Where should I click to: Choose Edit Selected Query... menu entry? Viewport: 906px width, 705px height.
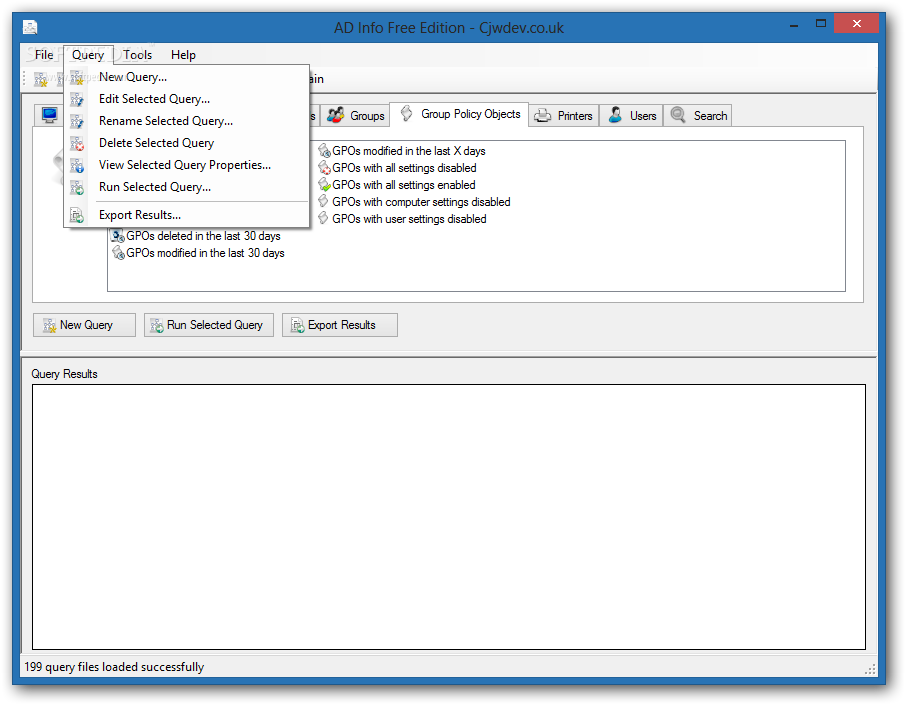pyautogui.click(x=187, y=99)
